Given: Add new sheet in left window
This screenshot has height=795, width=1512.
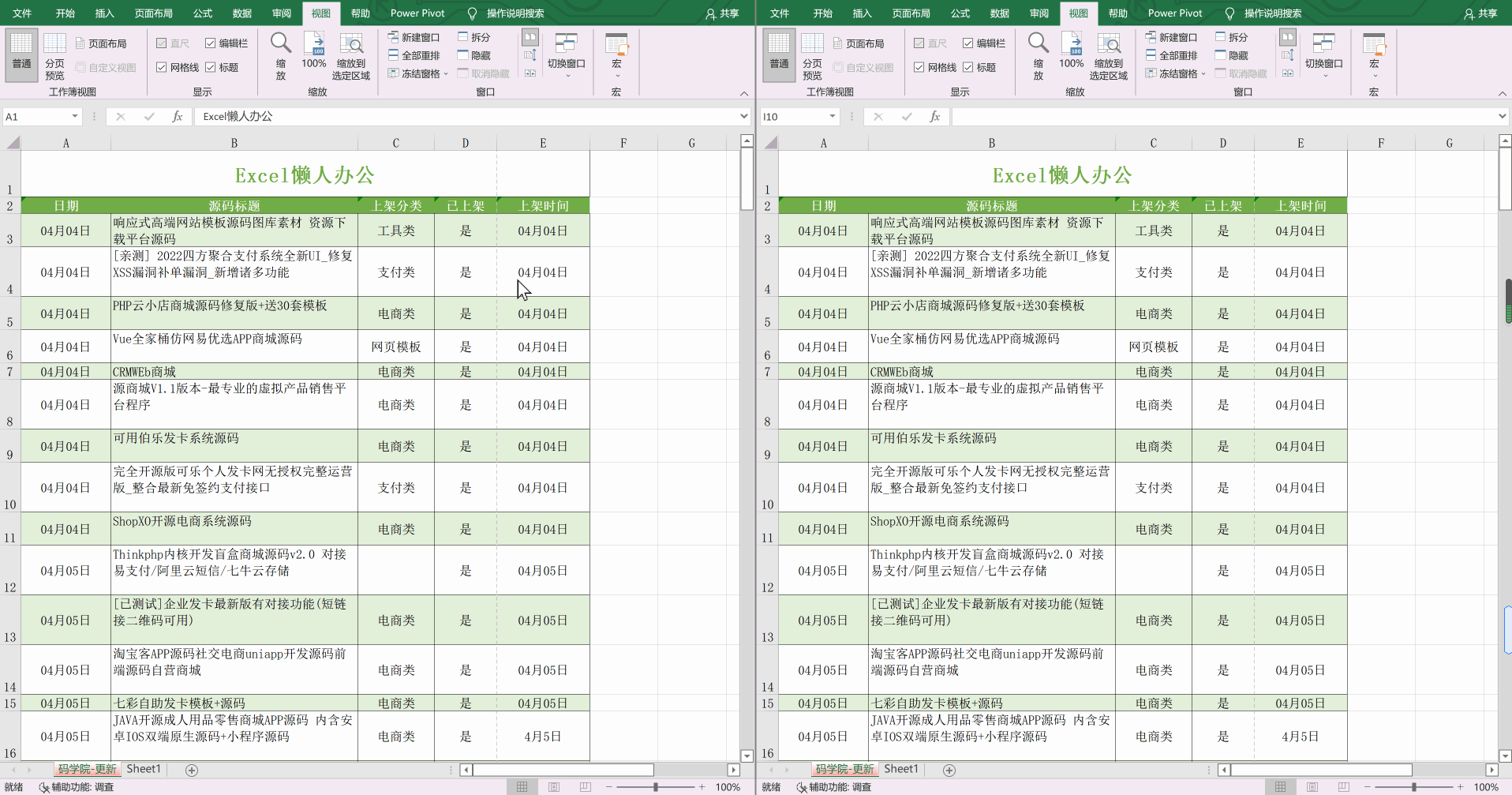Looking at the screenshot, I should (192, 770).
